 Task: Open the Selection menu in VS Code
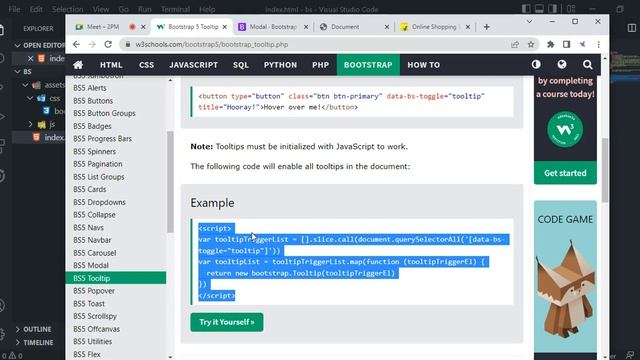click(68, 9)
